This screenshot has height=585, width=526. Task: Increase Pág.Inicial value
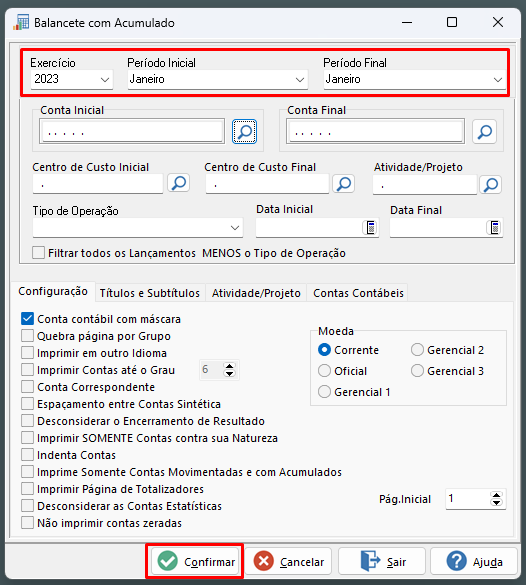click(x=496, y=495)
